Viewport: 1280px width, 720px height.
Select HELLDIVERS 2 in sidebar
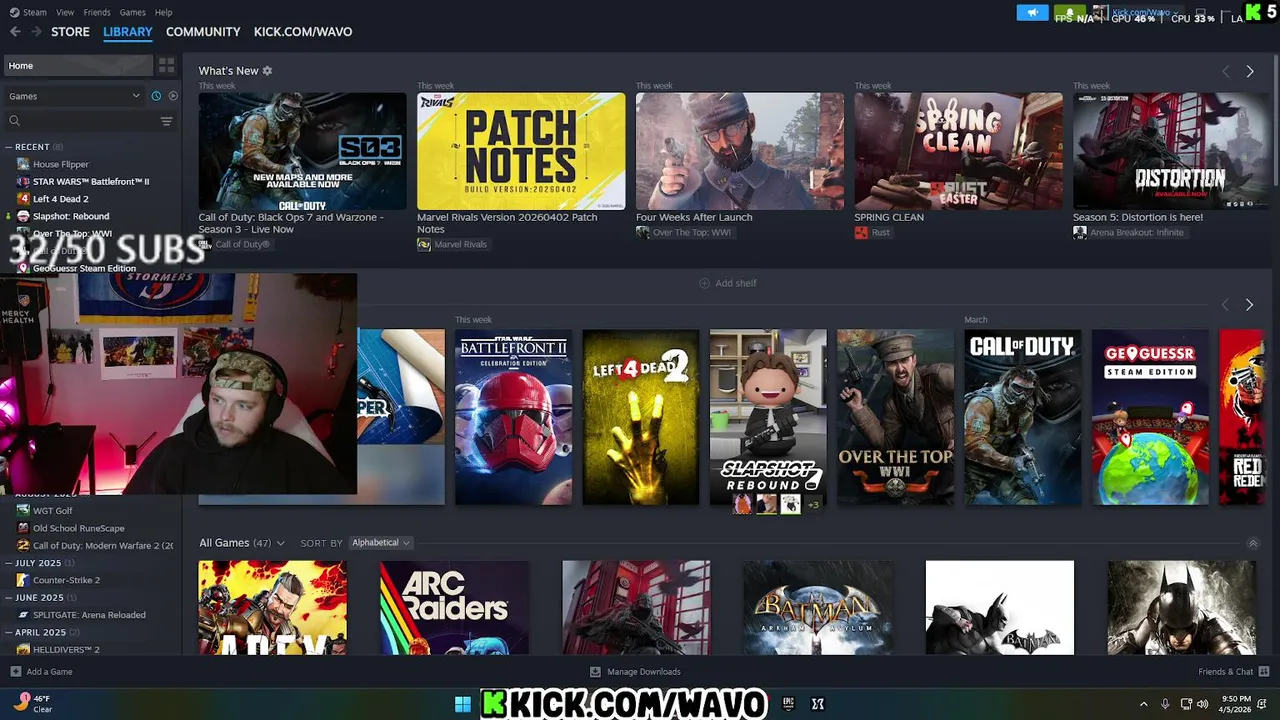(x=66, y=650)
